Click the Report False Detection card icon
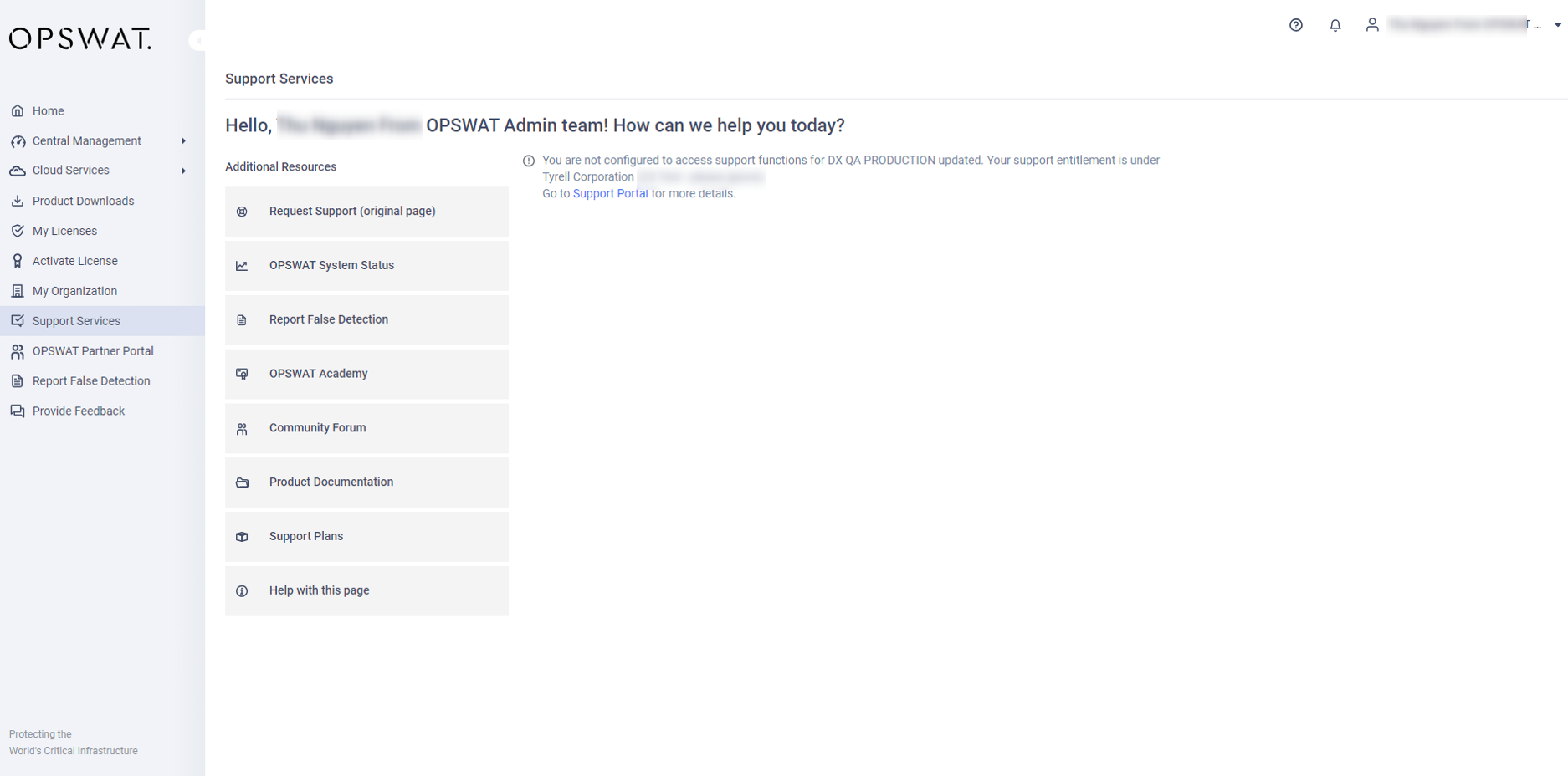The width and height of the screenshot is (1568, 776). 242,320
